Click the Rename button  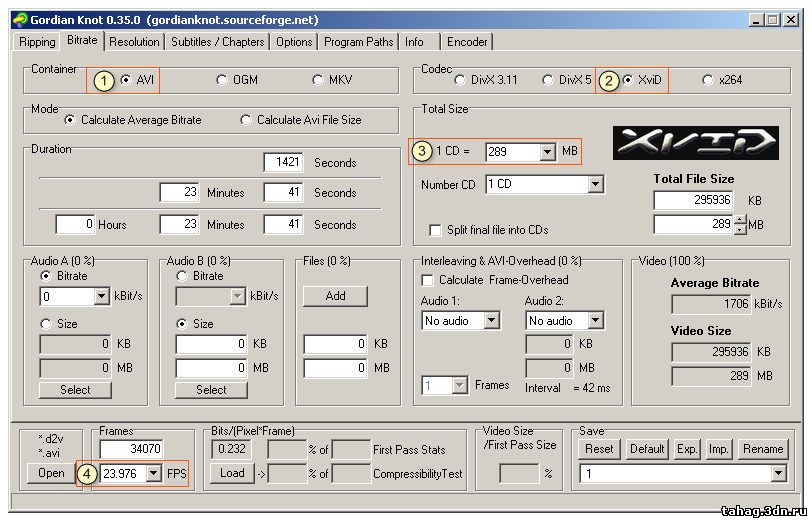pyautogui.click(x=763, y=449)
